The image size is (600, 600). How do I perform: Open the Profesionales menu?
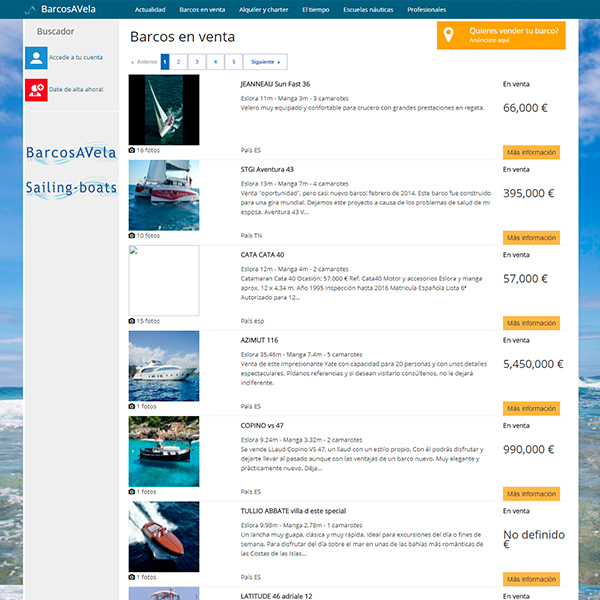pyautogui.click(x=427, y=10)
